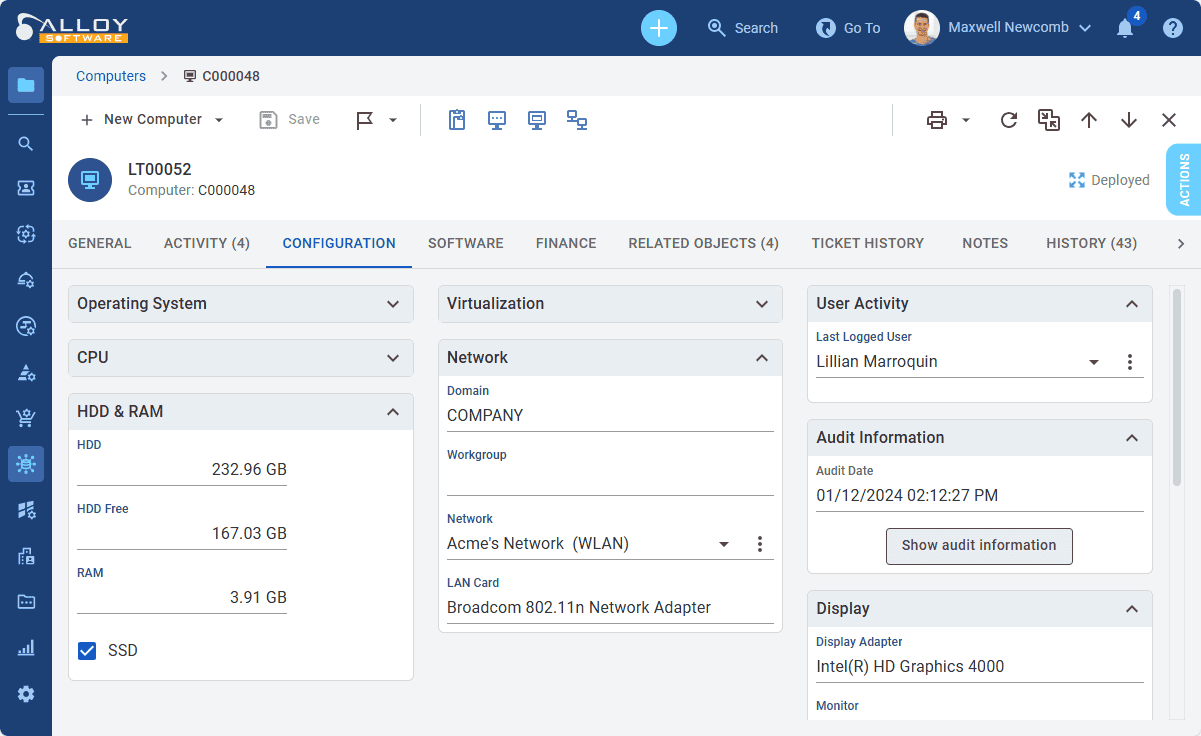Open the Network dropdown for Acme's Network

click(x=724, y=544)
